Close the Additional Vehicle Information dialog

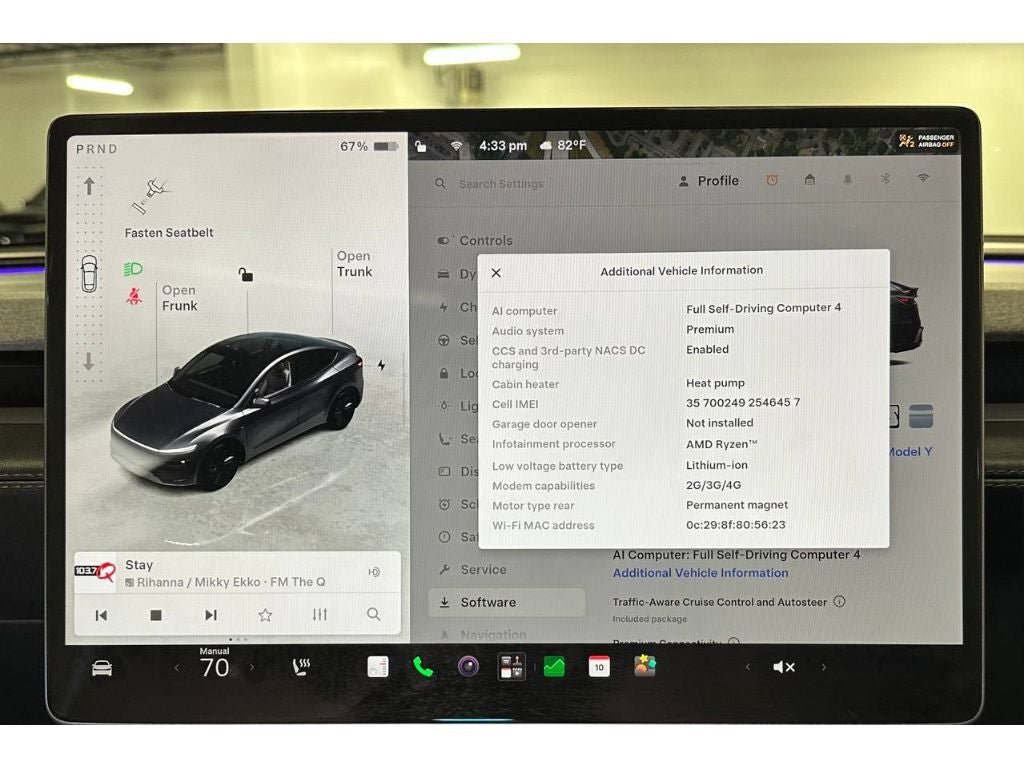(x=496, y=273)
